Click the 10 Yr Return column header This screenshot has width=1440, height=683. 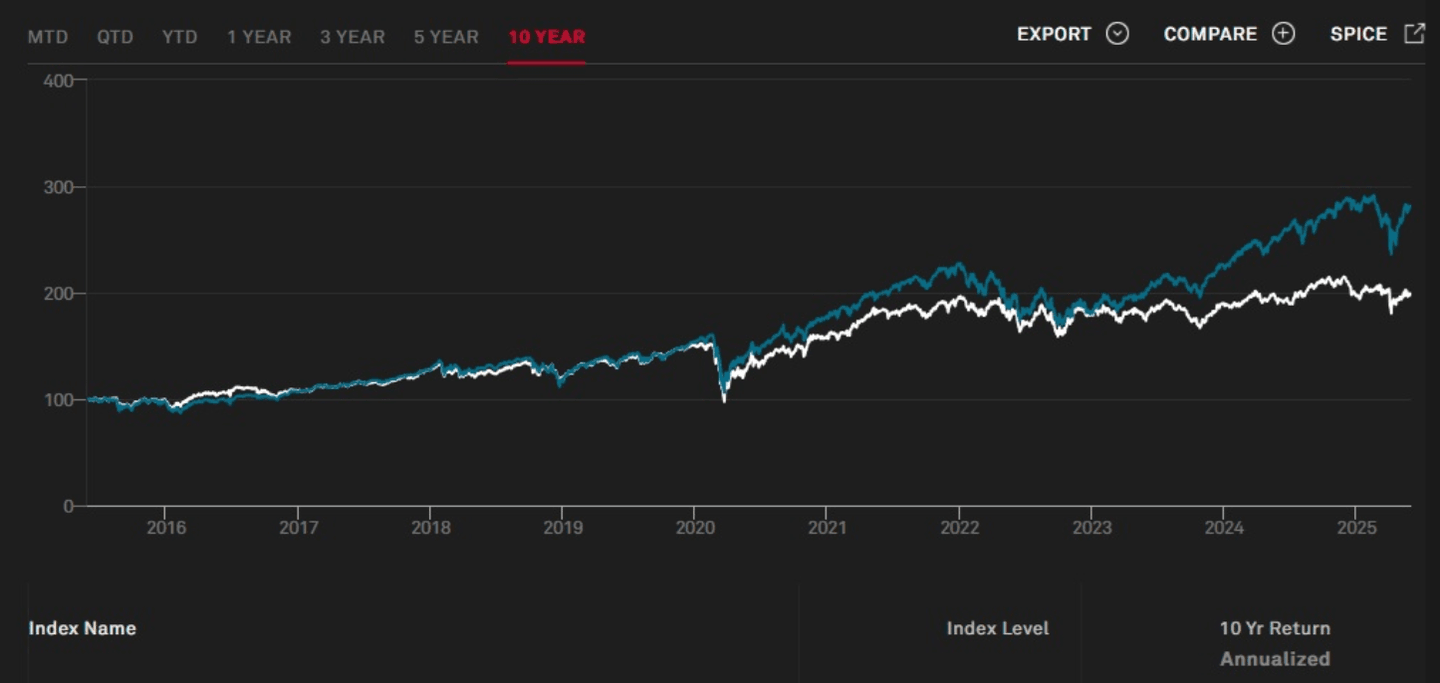[1274, 628]
